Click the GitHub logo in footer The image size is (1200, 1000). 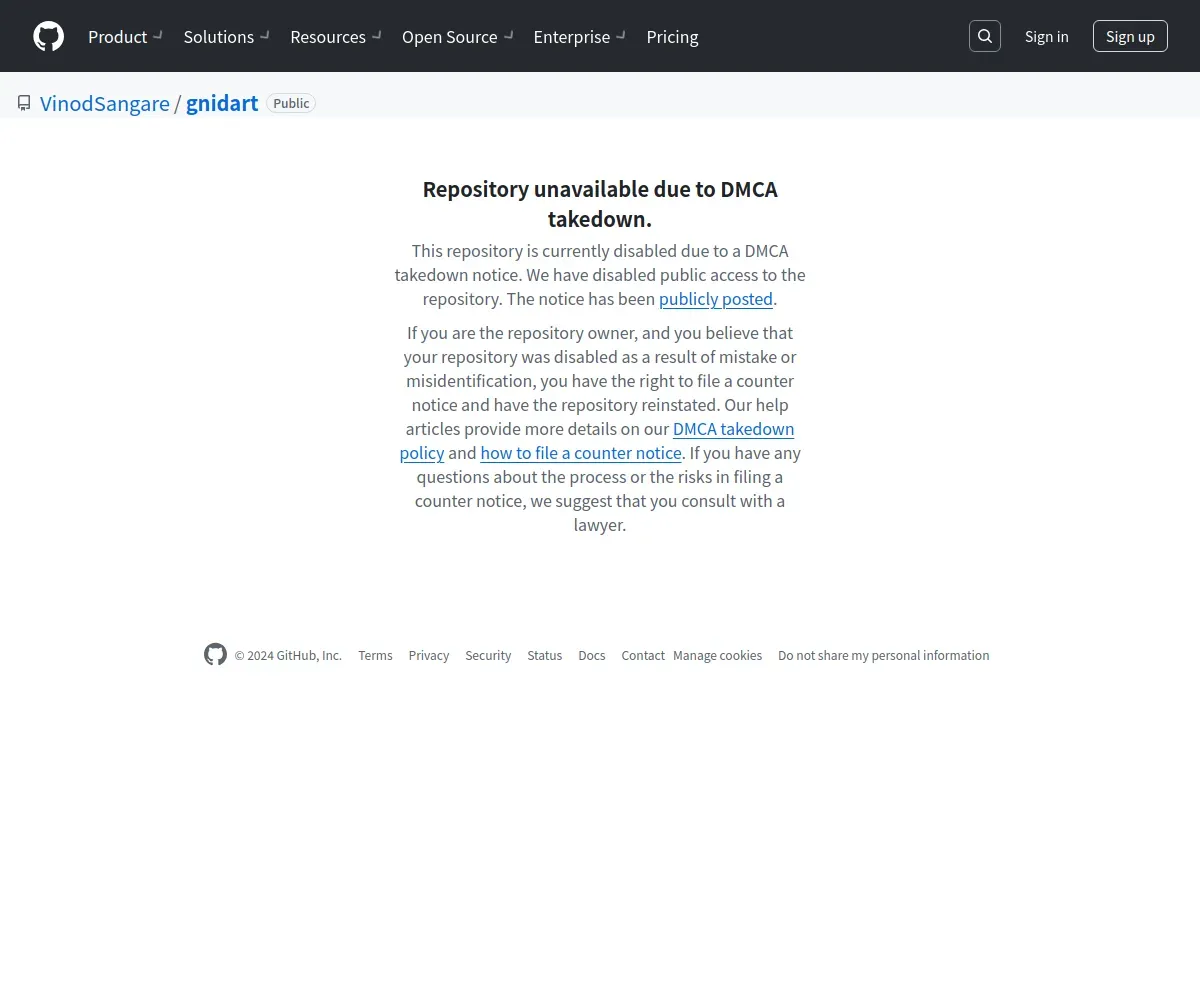point(215,655)
